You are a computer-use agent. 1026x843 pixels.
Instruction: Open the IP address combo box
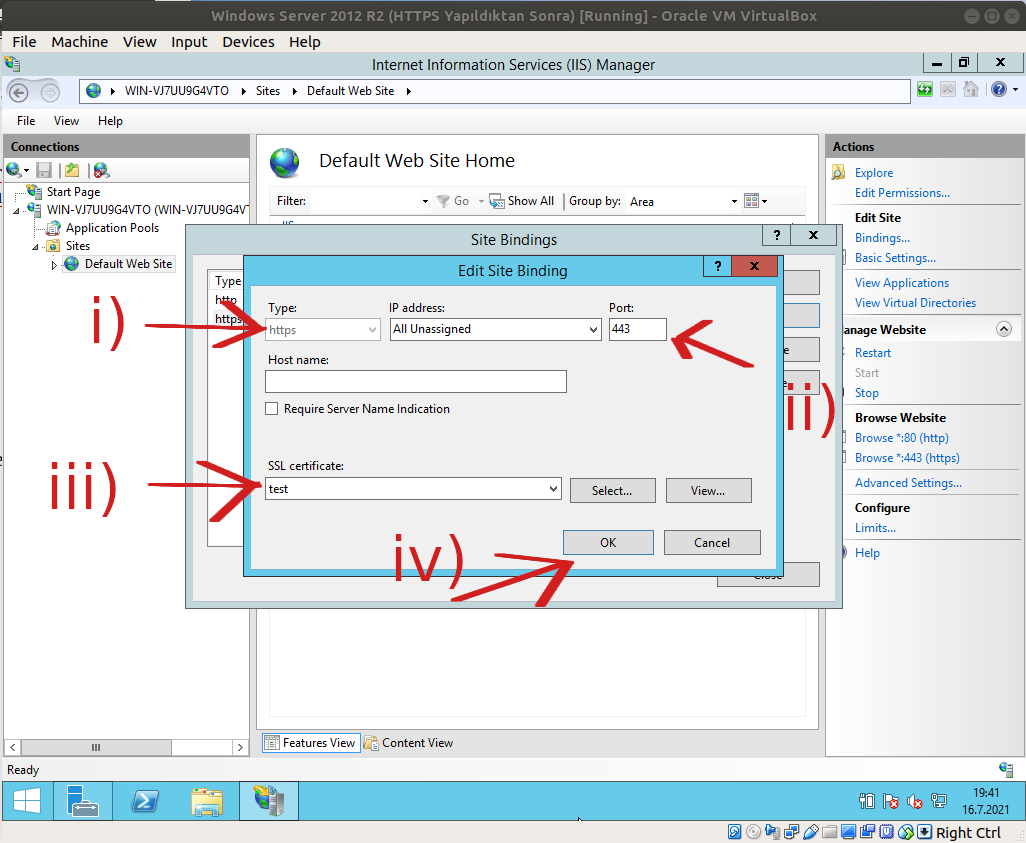(495, 329)
